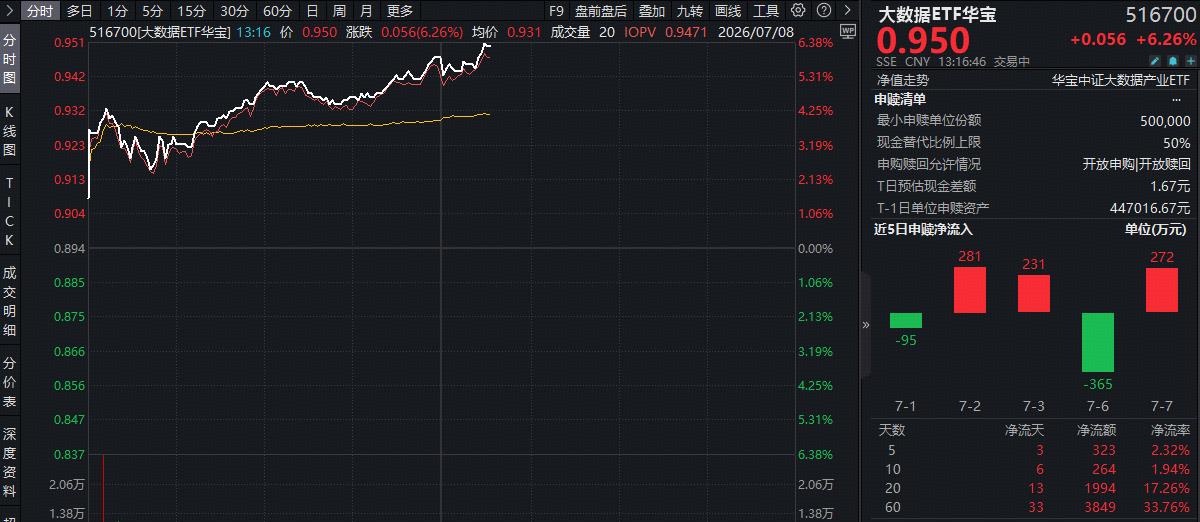Click the 5-day row net rate 2.32%
Image resolution: width=1200 pixels, height=522 pixels.
click(x=1170, y=451)
